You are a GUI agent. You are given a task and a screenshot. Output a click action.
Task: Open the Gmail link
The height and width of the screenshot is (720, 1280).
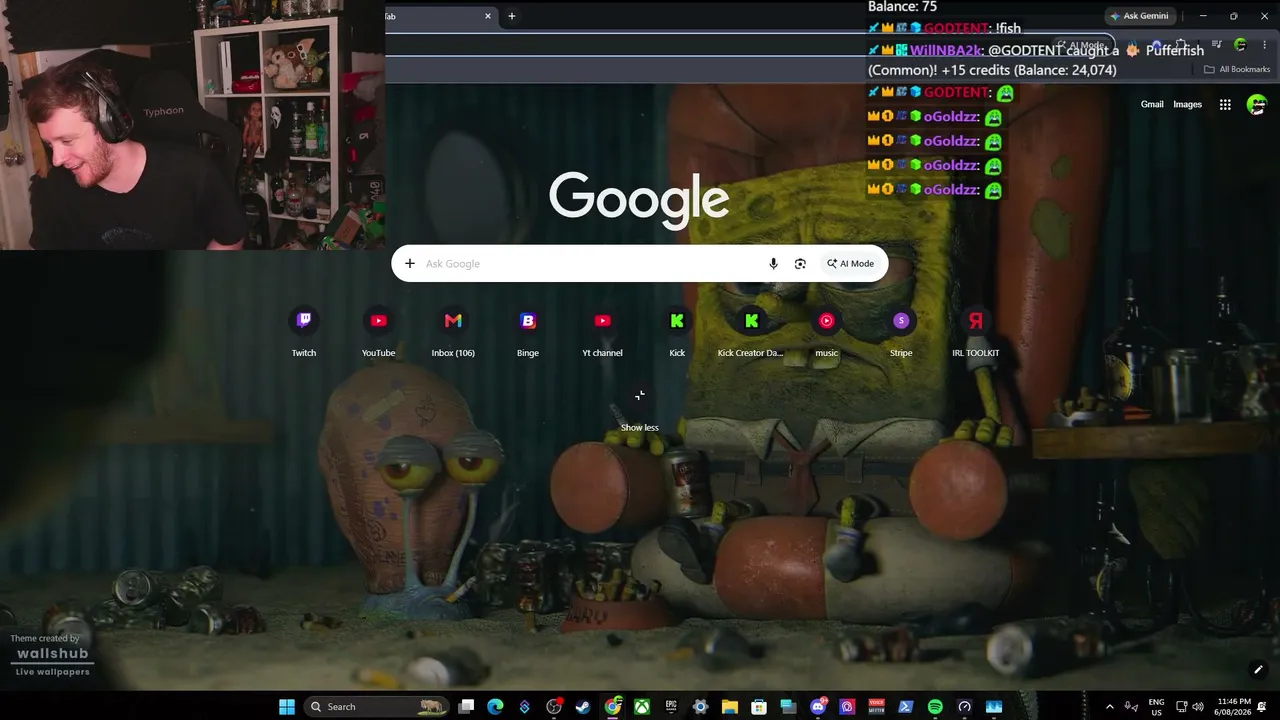[1152, 104]
